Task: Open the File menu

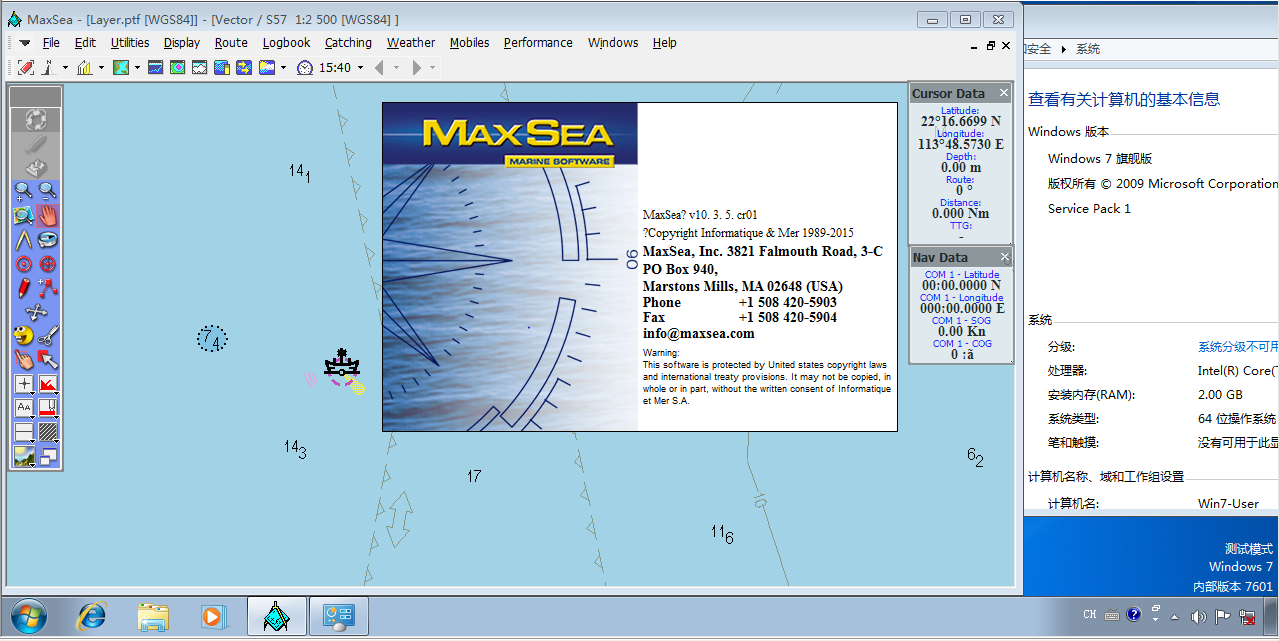Action: tap(51, 43)
